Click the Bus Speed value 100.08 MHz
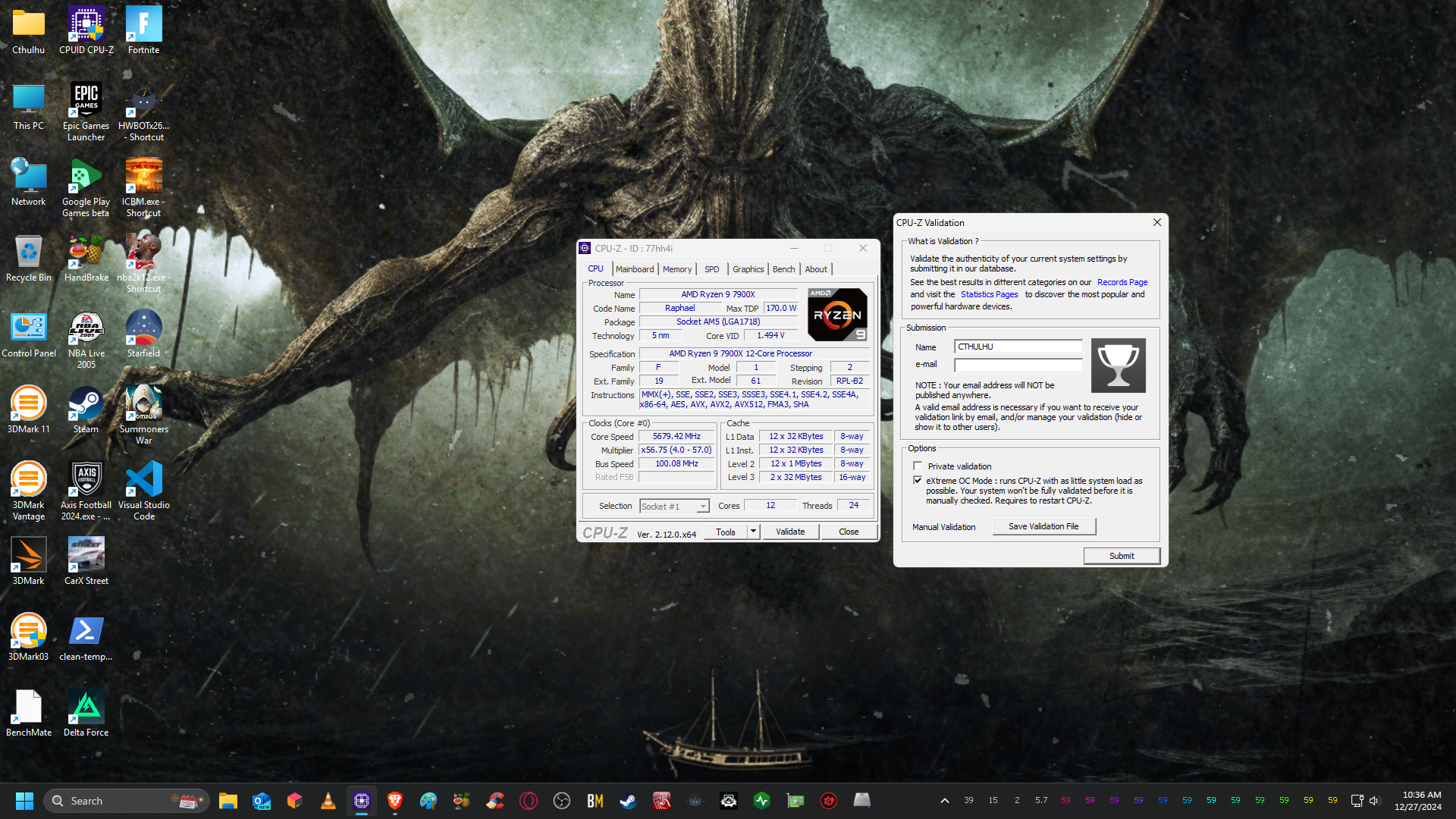This screenshot has height=819, width=1456. coord(676,464)
